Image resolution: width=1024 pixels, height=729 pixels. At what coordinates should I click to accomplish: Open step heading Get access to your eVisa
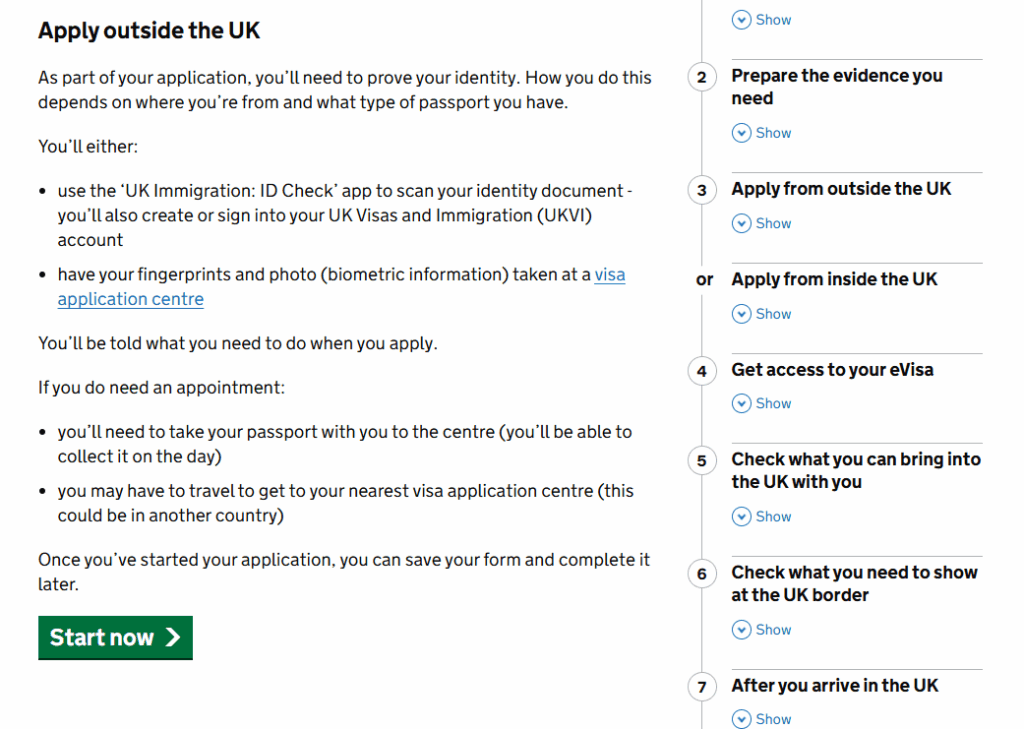pos(832,370)
